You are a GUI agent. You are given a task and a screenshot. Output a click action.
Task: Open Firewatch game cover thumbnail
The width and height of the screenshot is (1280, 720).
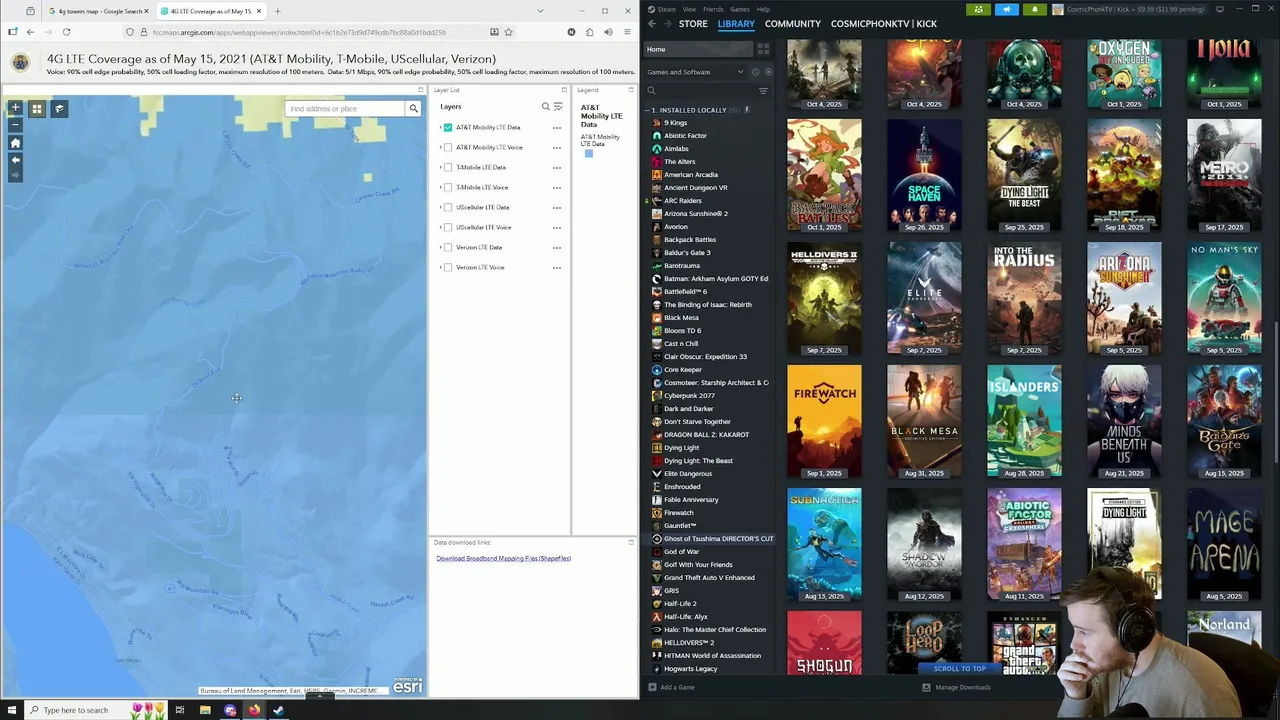tap(824, 420)
